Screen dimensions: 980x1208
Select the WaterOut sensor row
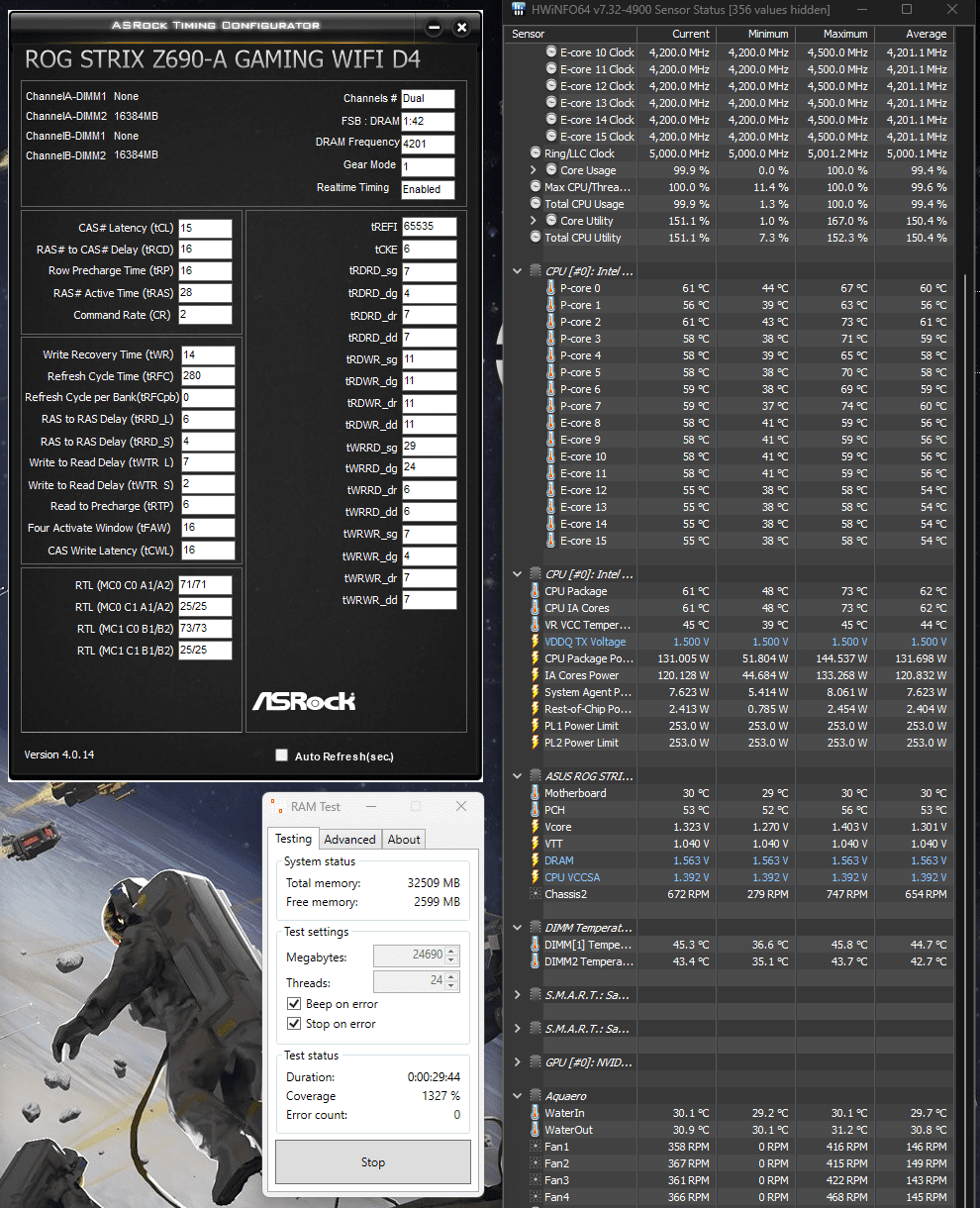point(731,1130)
